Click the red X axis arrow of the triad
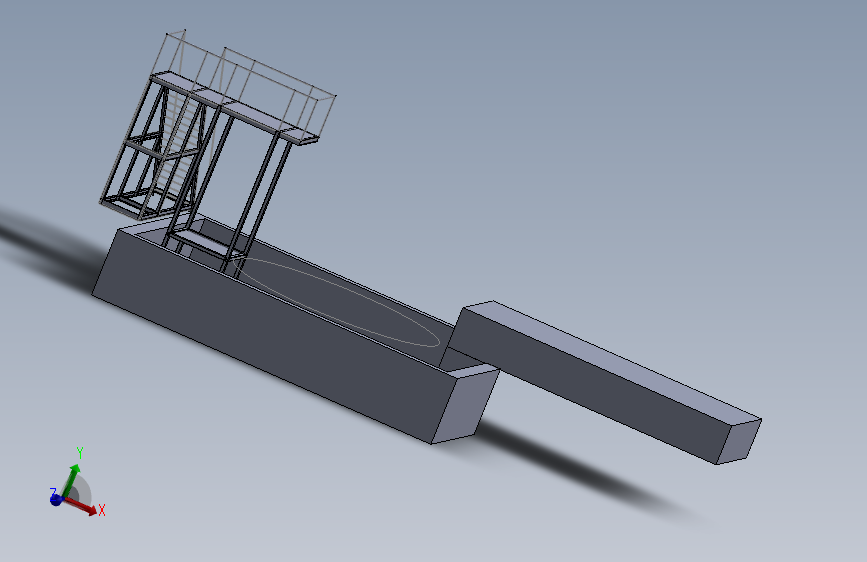 pos(83,506)
